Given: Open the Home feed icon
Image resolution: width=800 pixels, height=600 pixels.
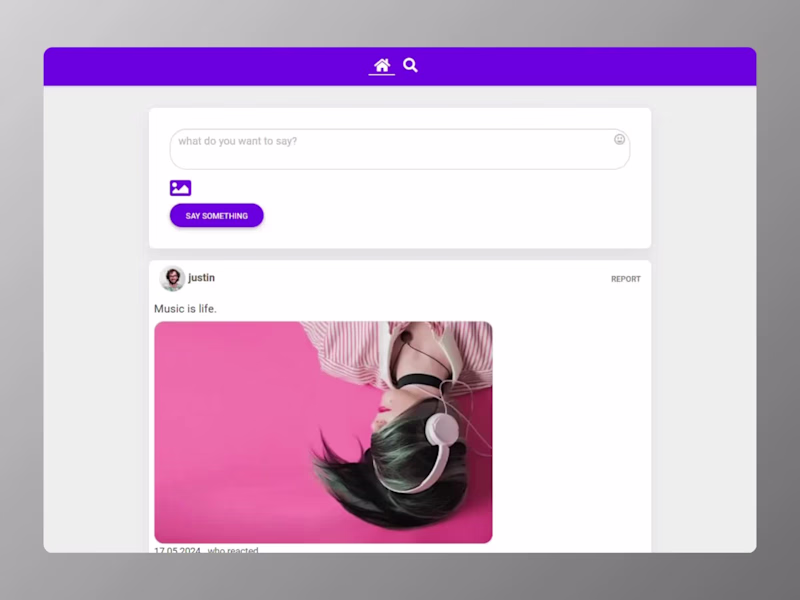Looking at the screenshot, I should tap(382, 65).
